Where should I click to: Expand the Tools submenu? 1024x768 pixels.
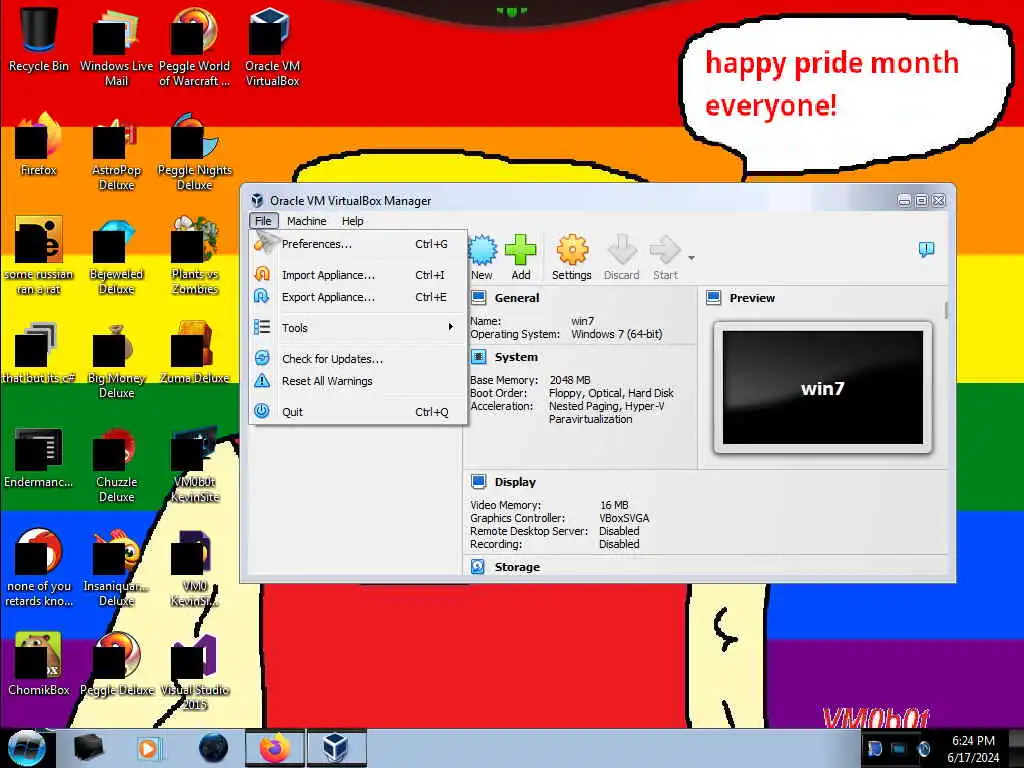click(x=359, y=328)
